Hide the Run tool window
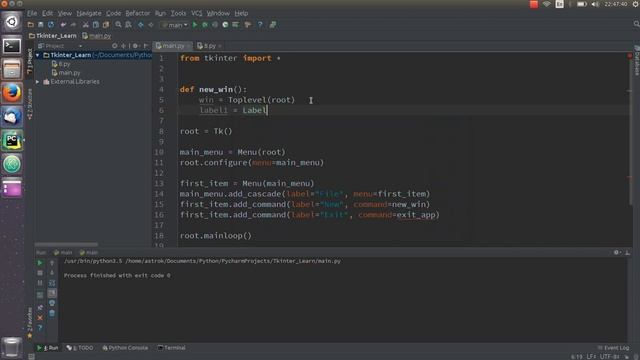This screenshot has width=640, height=360. 627,253
